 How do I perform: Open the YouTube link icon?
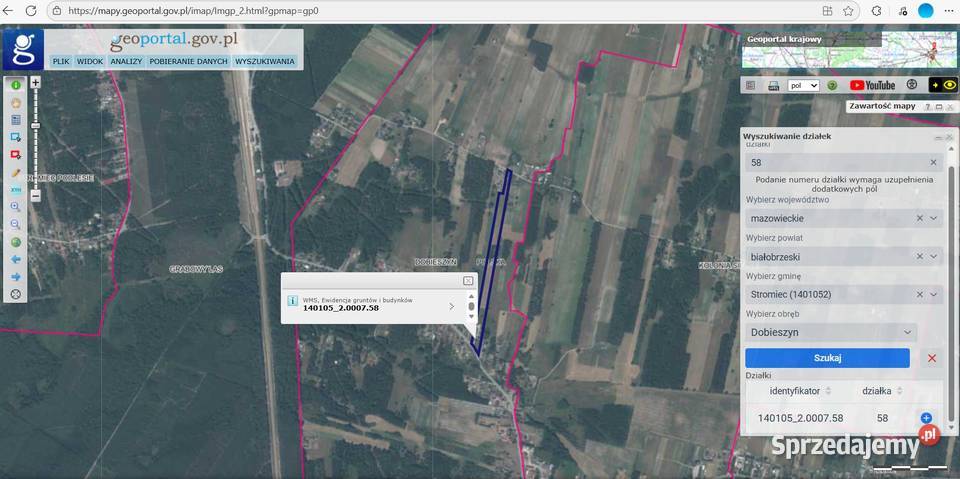click(x=872, y=86)
